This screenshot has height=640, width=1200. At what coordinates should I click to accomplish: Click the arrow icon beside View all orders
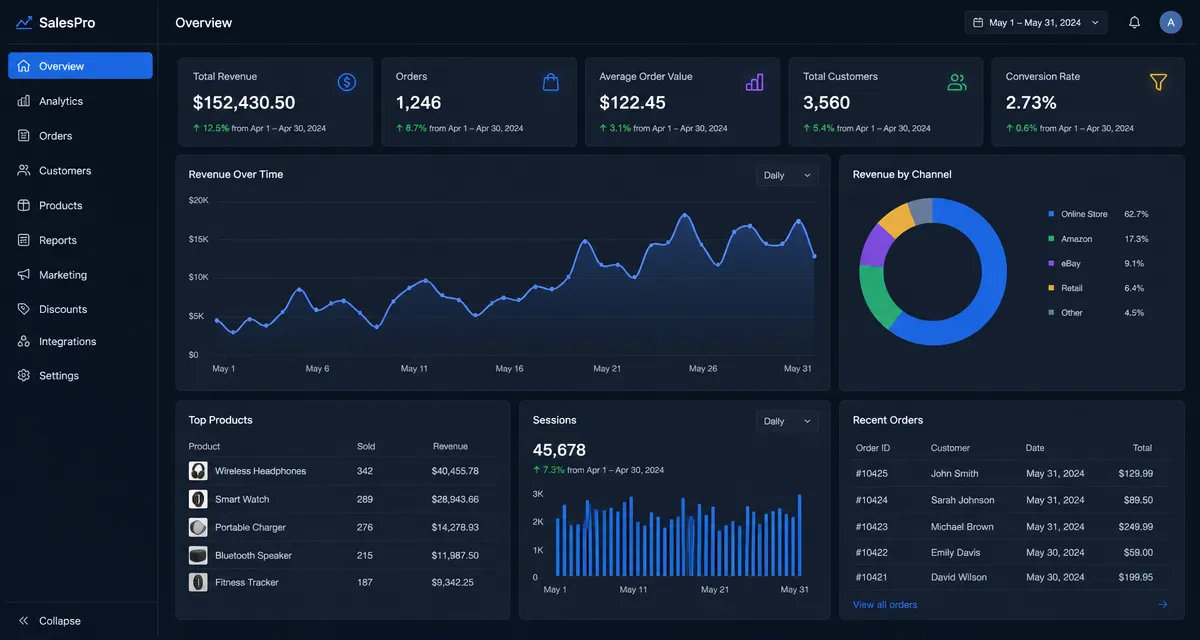point(1162,604)
